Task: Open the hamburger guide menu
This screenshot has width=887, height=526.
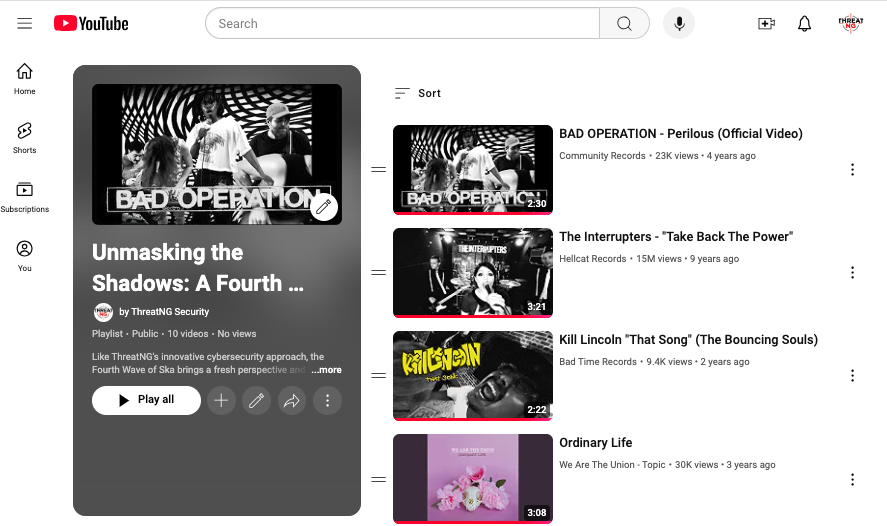Action: click(24, 23)
